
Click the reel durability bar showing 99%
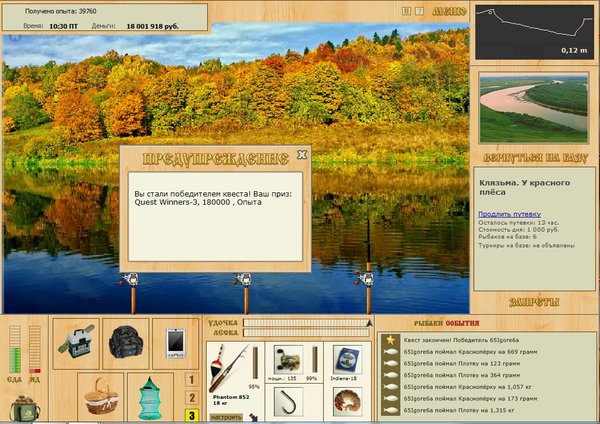315,359
